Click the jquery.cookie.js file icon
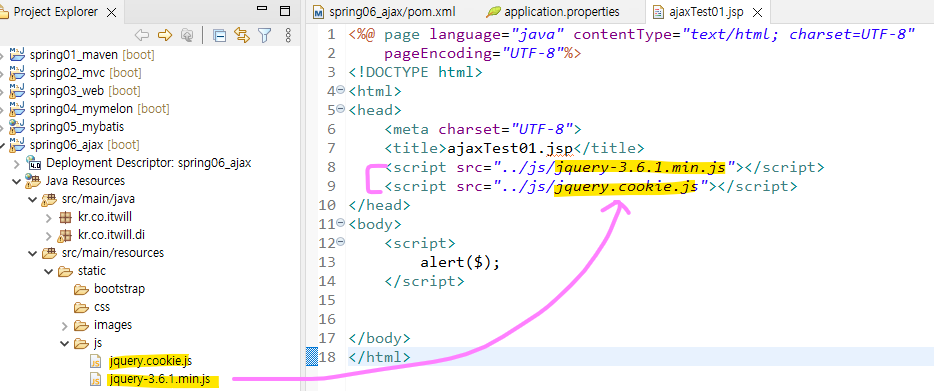The width and height of the screenshot is (934, 391). tap(95, 361)
